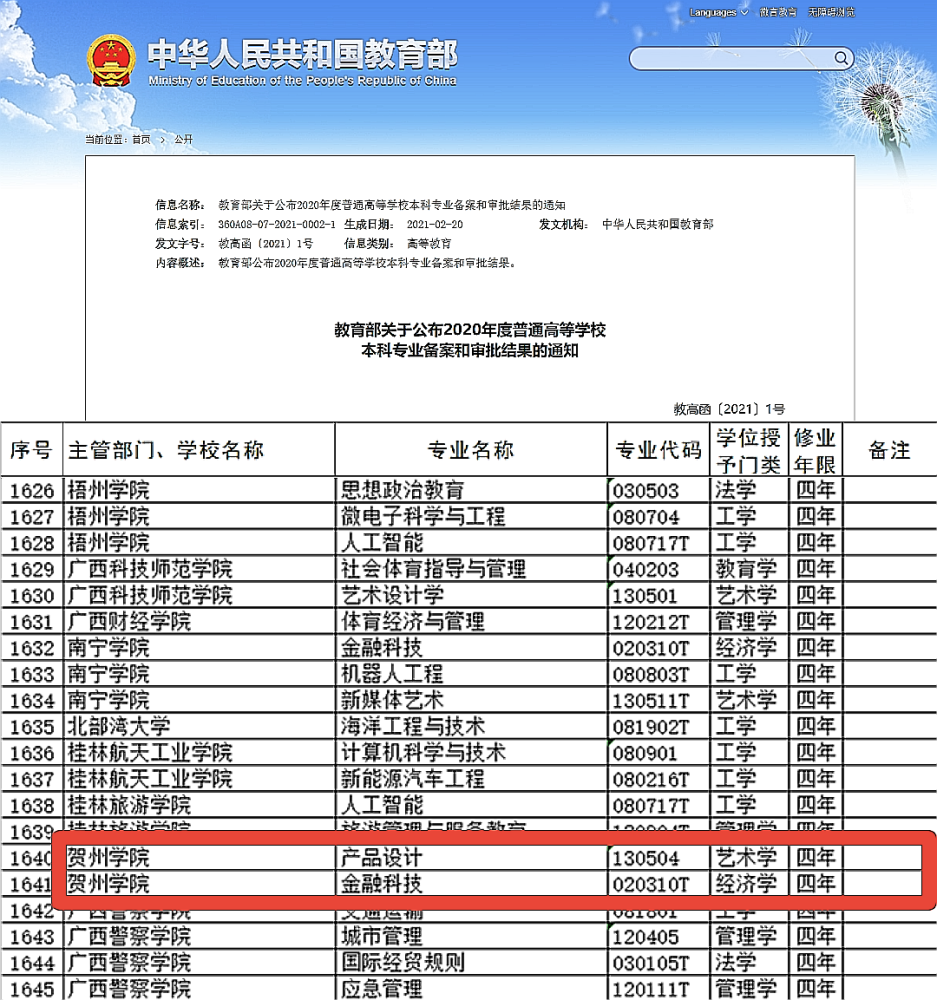Click the 学位授予门类 column header
The height and width of the screenshot is (1000, 937).
tap(748, 450)
